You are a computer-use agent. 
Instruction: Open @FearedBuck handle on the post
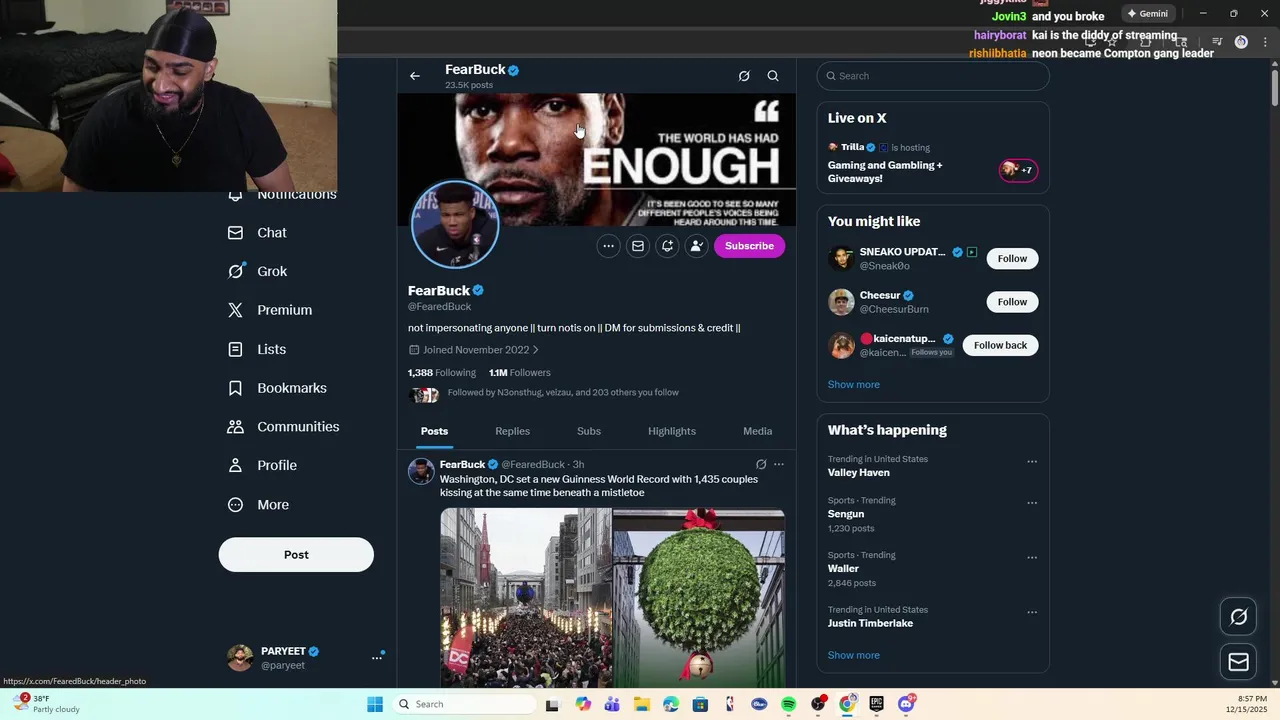[x=533, y=465]
